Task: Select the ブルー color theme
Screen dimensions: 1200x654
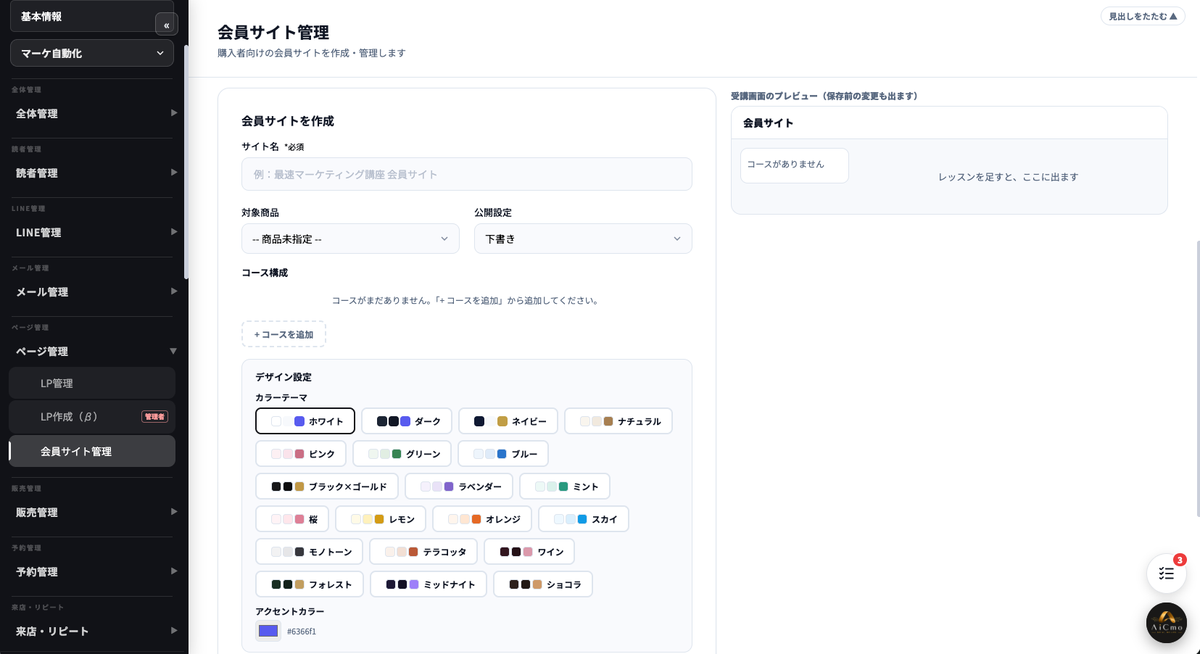Action: [x=503, y=454]
